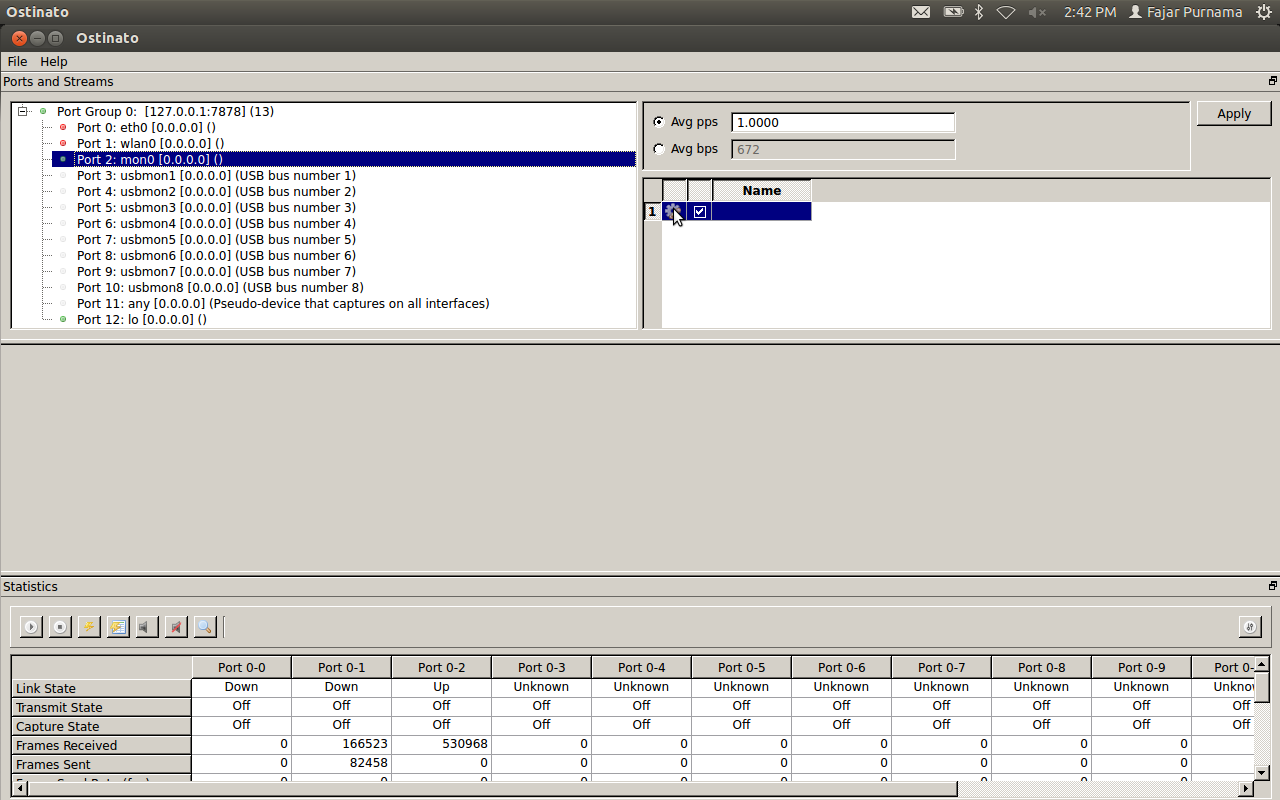This screenshot has width=1280, height=800.
Task: Select Port 8: usbmon6 in tree
Action: coord(216,255)
